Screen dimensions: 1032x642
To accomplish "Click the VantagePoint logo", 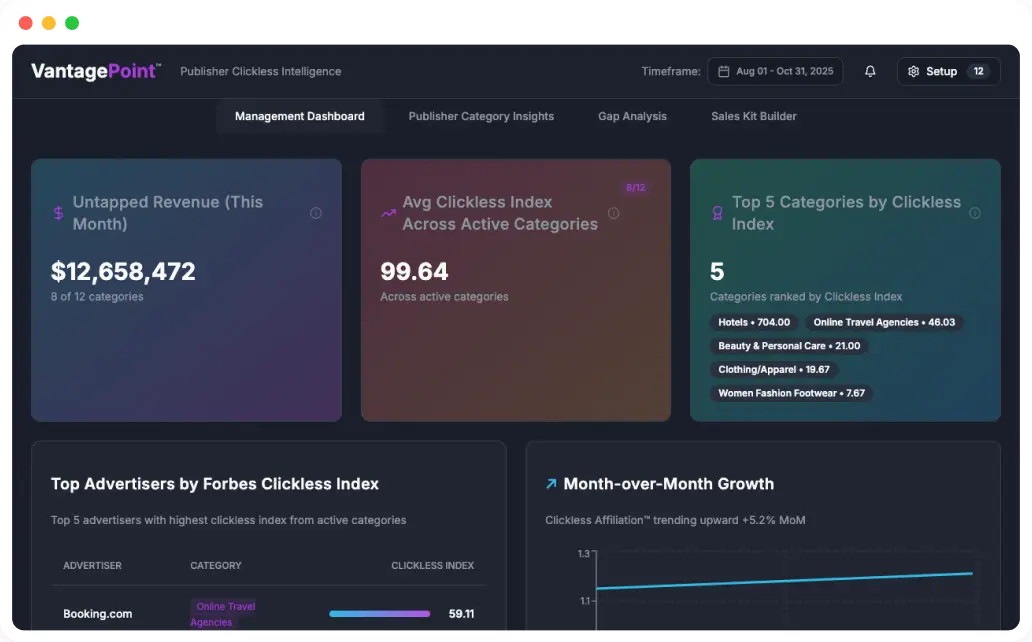I will pos(95,71).
